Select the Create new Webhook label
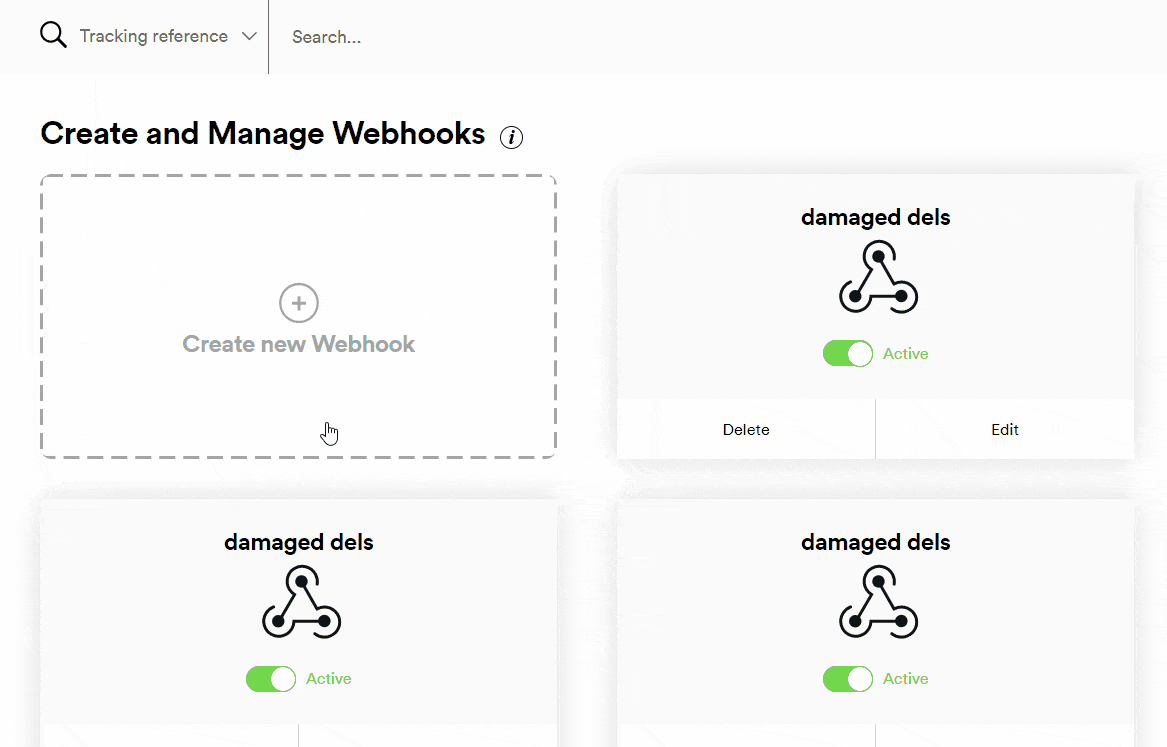The width and height of the screenshot is (1167, 747). 298,344
